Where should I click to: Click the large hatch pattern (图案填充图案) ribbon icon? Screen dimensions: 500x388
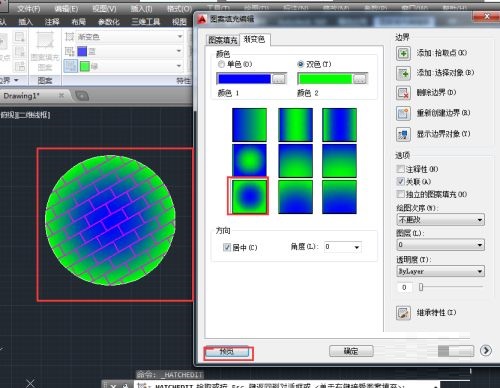tap(45, 41)
